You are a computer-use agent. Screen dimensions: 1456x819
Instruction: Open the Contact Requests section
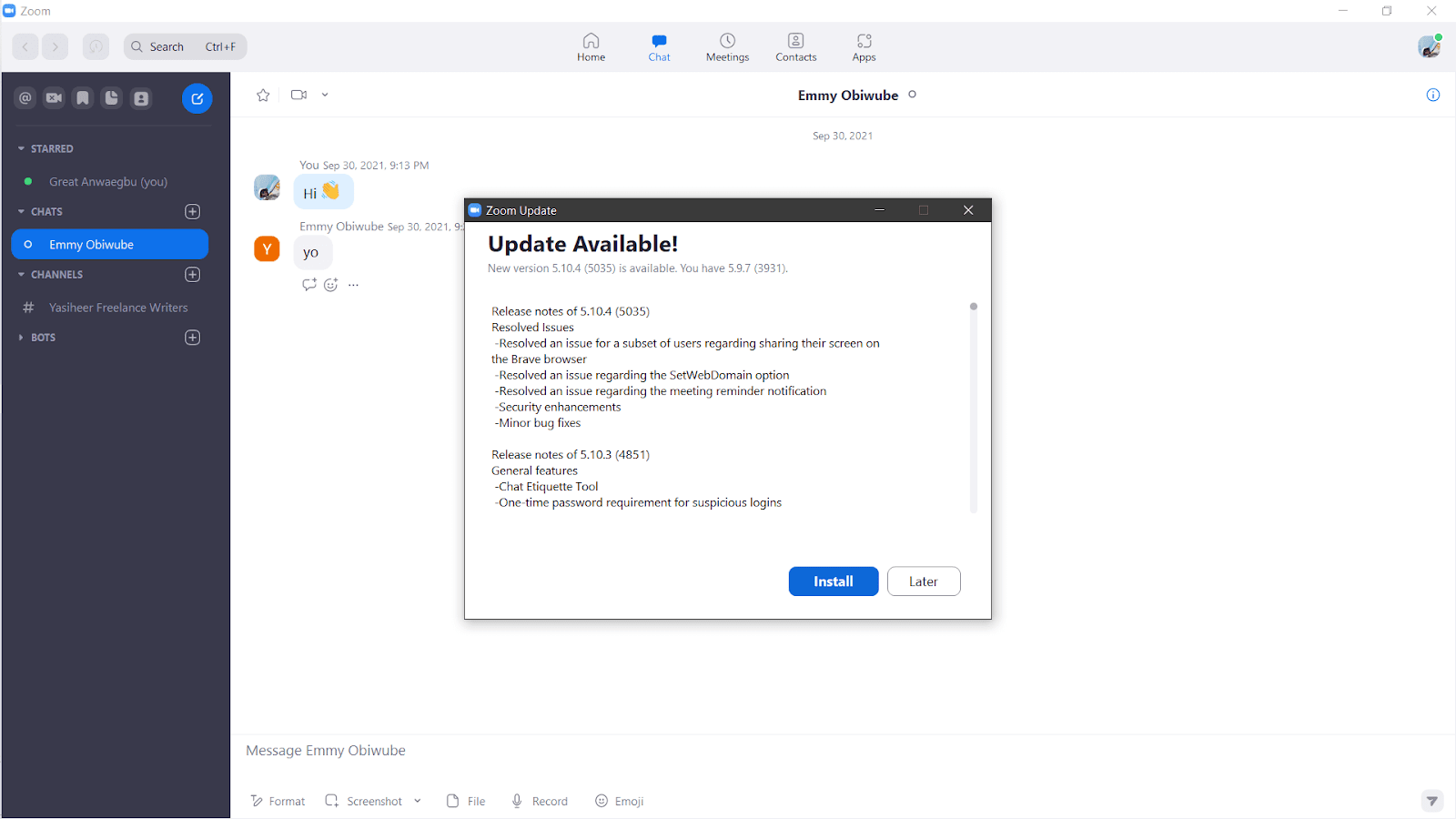point(141,97)
